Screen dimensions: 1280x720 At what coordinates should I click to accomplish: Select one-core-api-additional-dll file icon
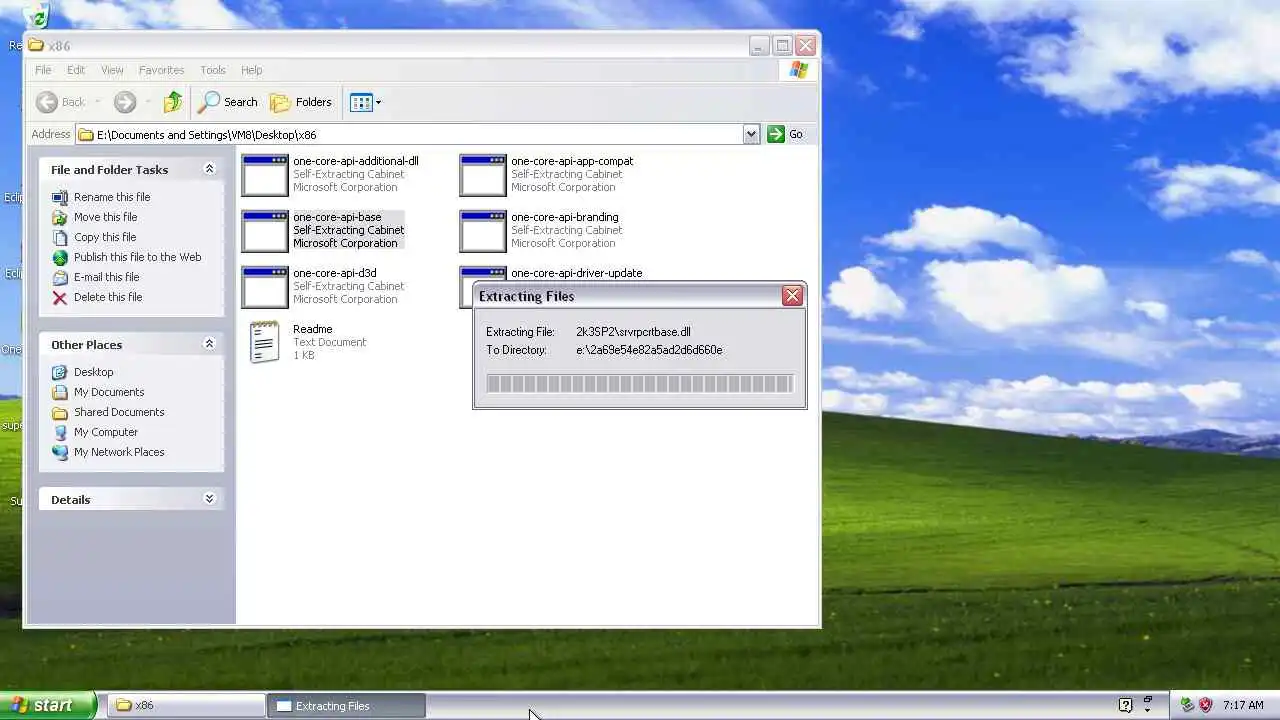(265, 175)
